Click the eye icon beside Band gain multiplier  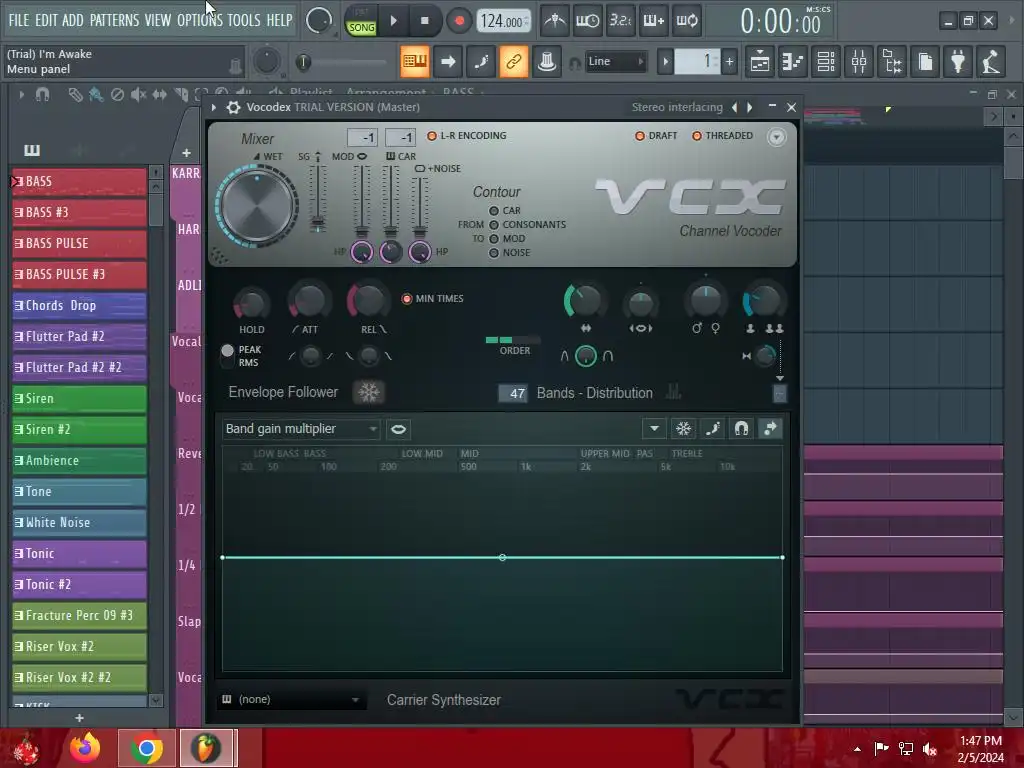[x=398, y=429]
